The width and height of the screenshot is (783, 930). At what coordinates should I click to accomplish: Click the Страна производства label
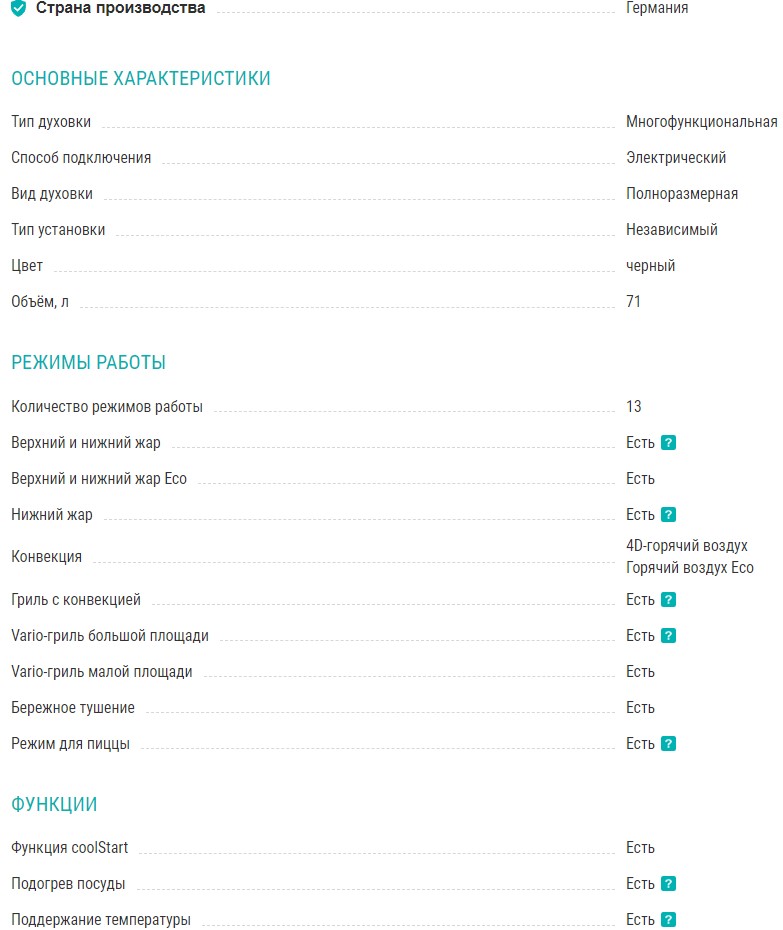[x=121, y=8]
